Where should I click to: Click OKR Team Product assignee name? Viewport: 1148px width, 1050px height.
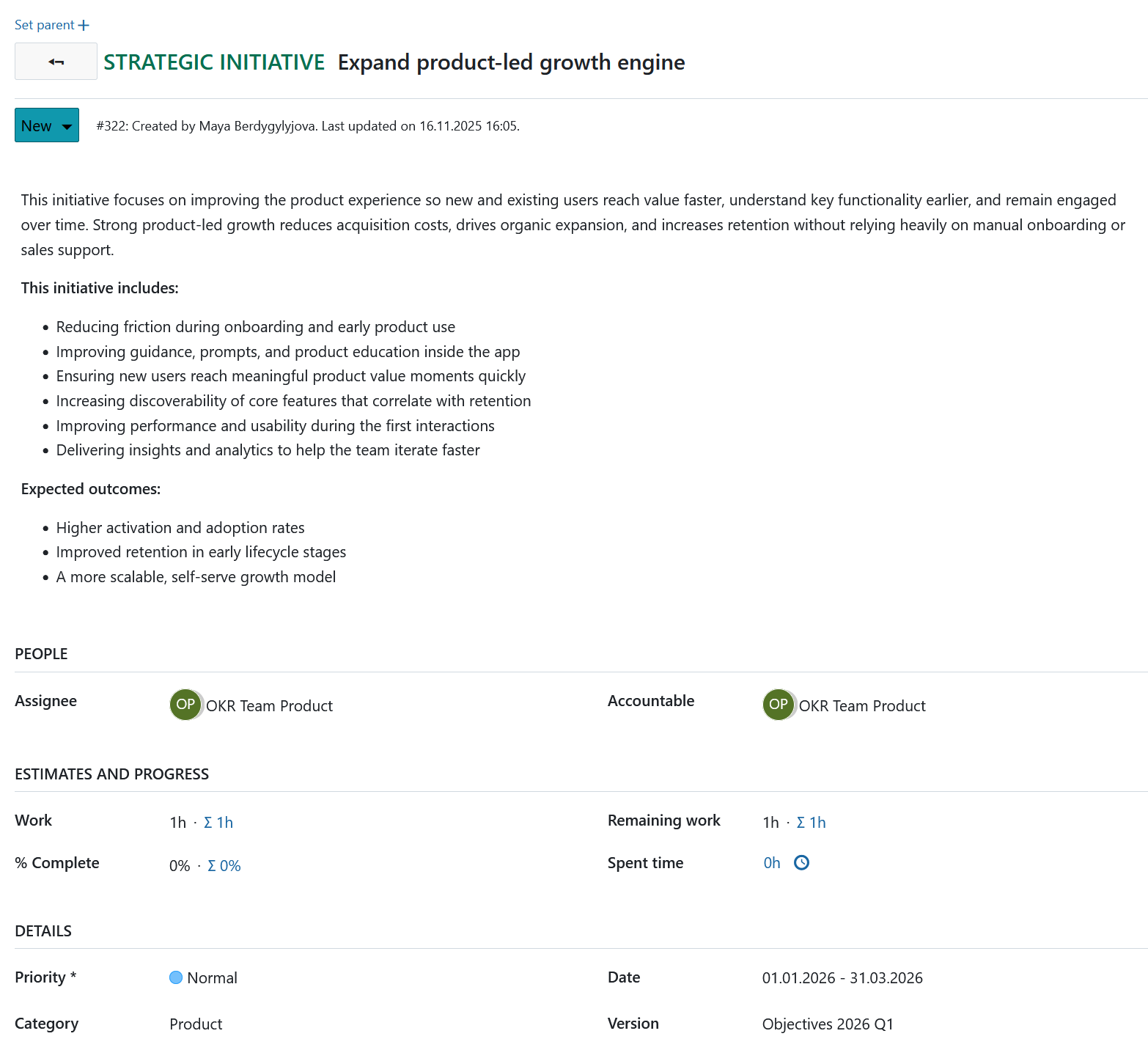269,705
